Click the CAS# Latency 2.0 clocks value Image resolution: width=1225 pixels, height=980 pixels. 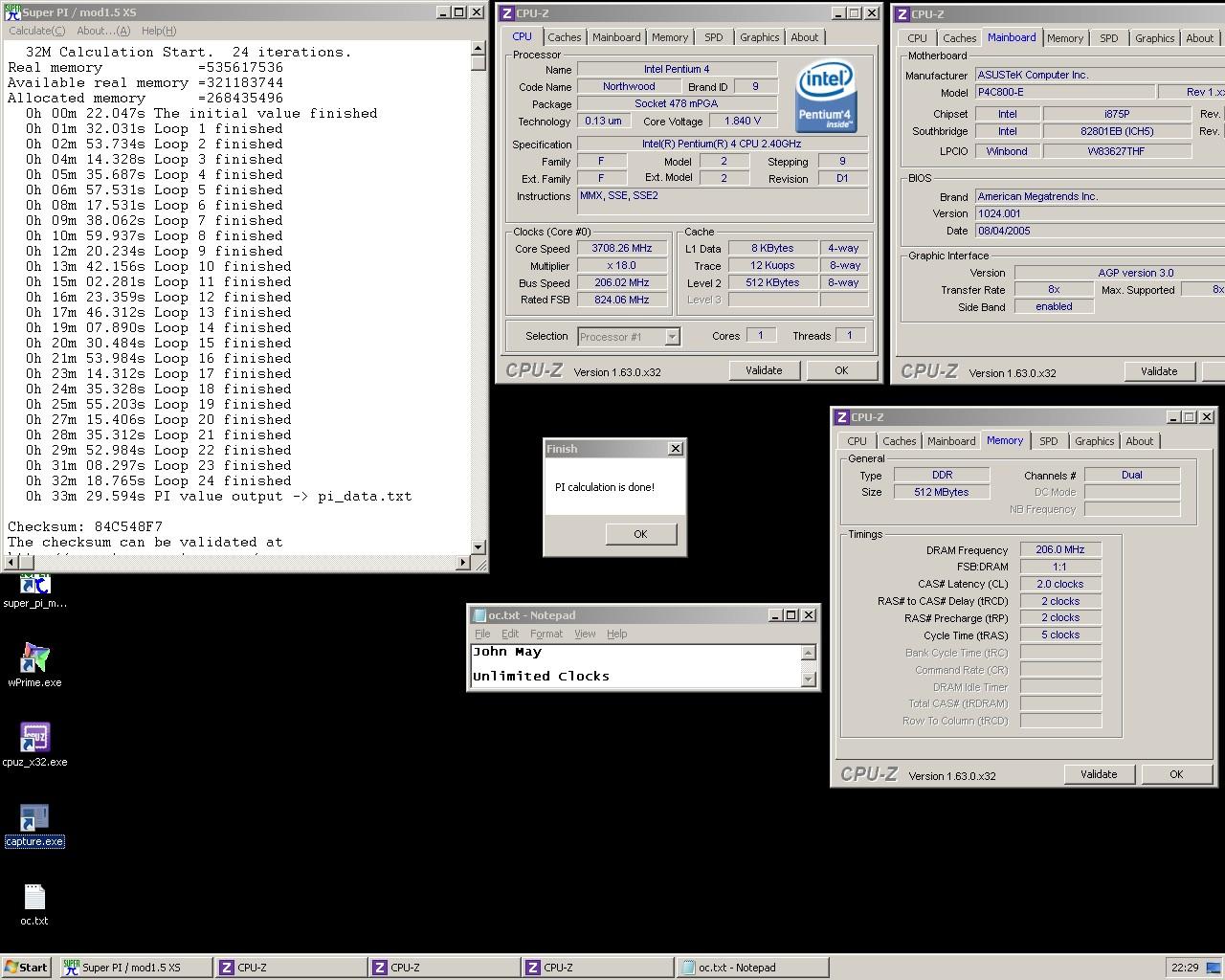[1060, 584]
